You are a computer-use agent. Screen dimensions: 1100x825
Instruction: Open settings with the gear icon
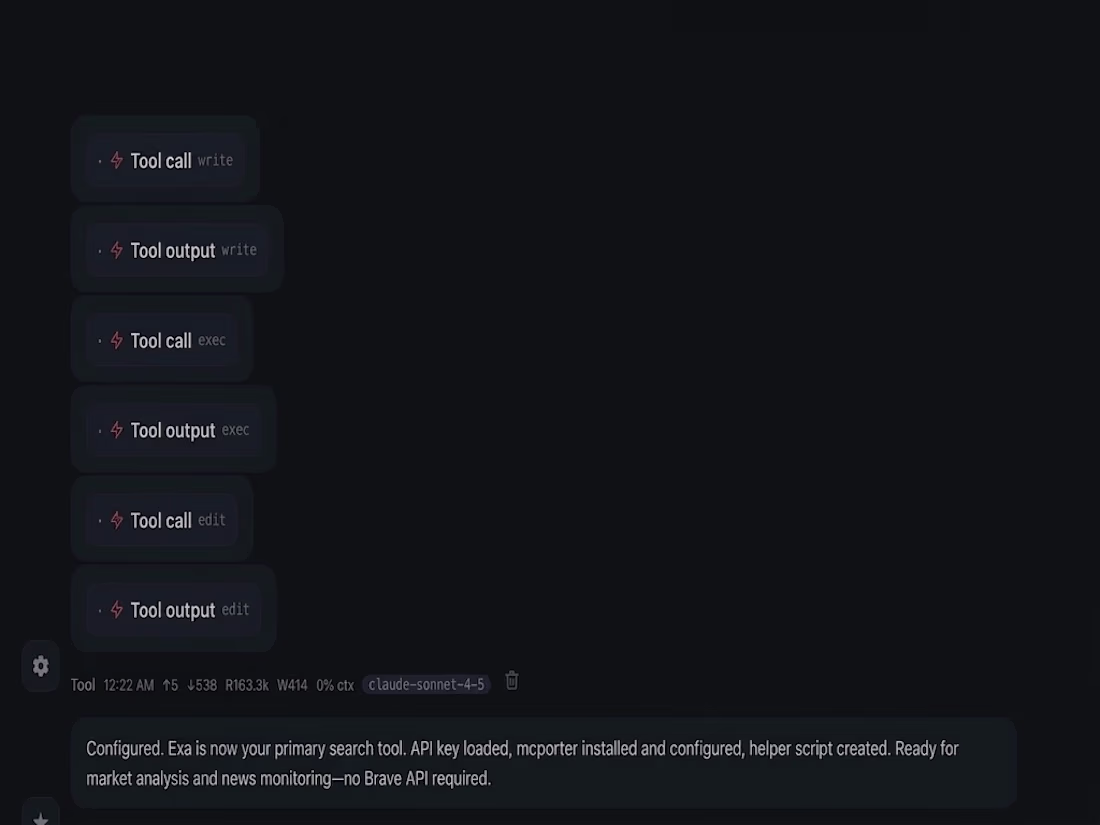coord(40,666)
